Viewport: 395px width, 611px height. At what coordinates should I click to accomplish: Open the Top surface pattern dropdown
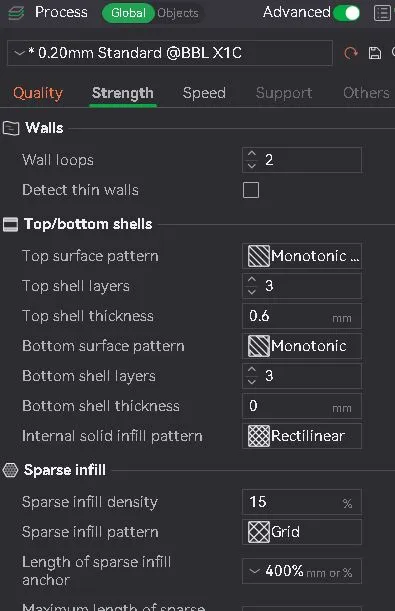pos(302,256)
